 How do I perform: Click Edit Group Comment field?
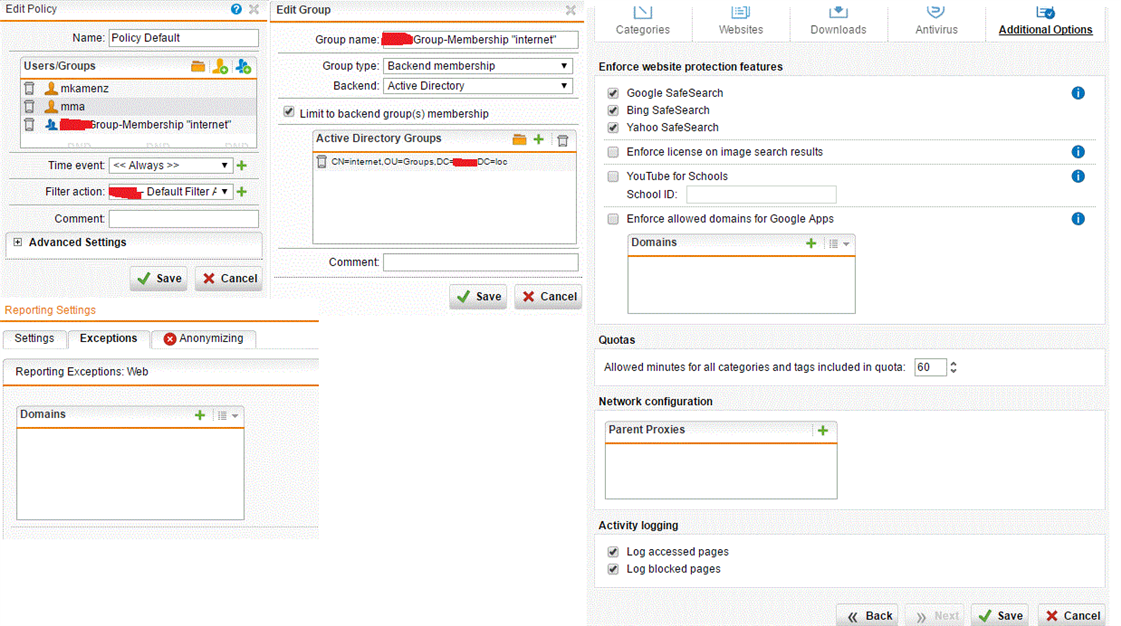[480, 262]
